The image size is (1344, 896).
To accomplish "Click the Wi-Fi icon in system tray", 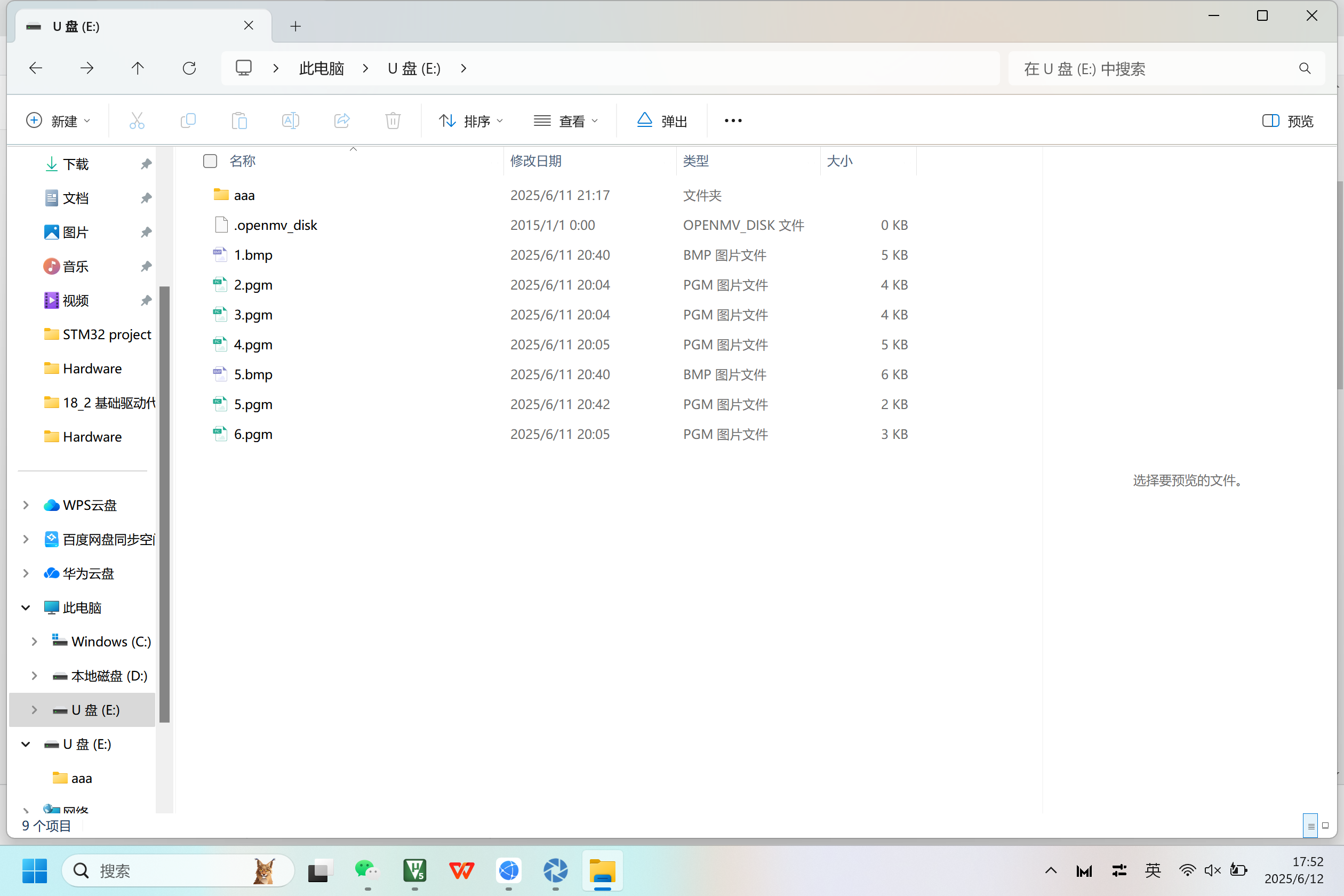I will 1187,870.
